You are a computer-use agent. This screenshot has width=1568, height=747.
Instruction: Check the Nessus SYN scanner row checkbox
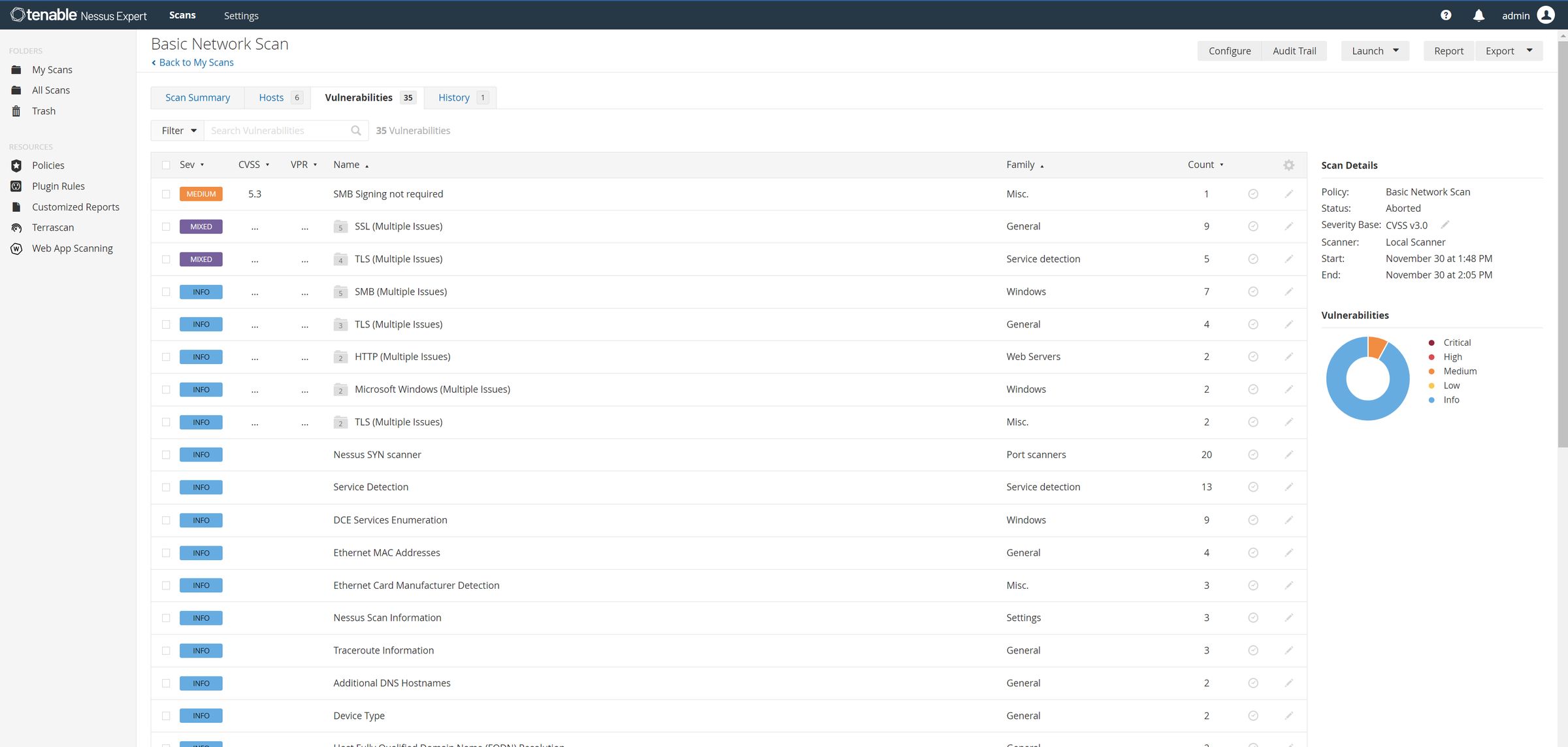(167, 454)
